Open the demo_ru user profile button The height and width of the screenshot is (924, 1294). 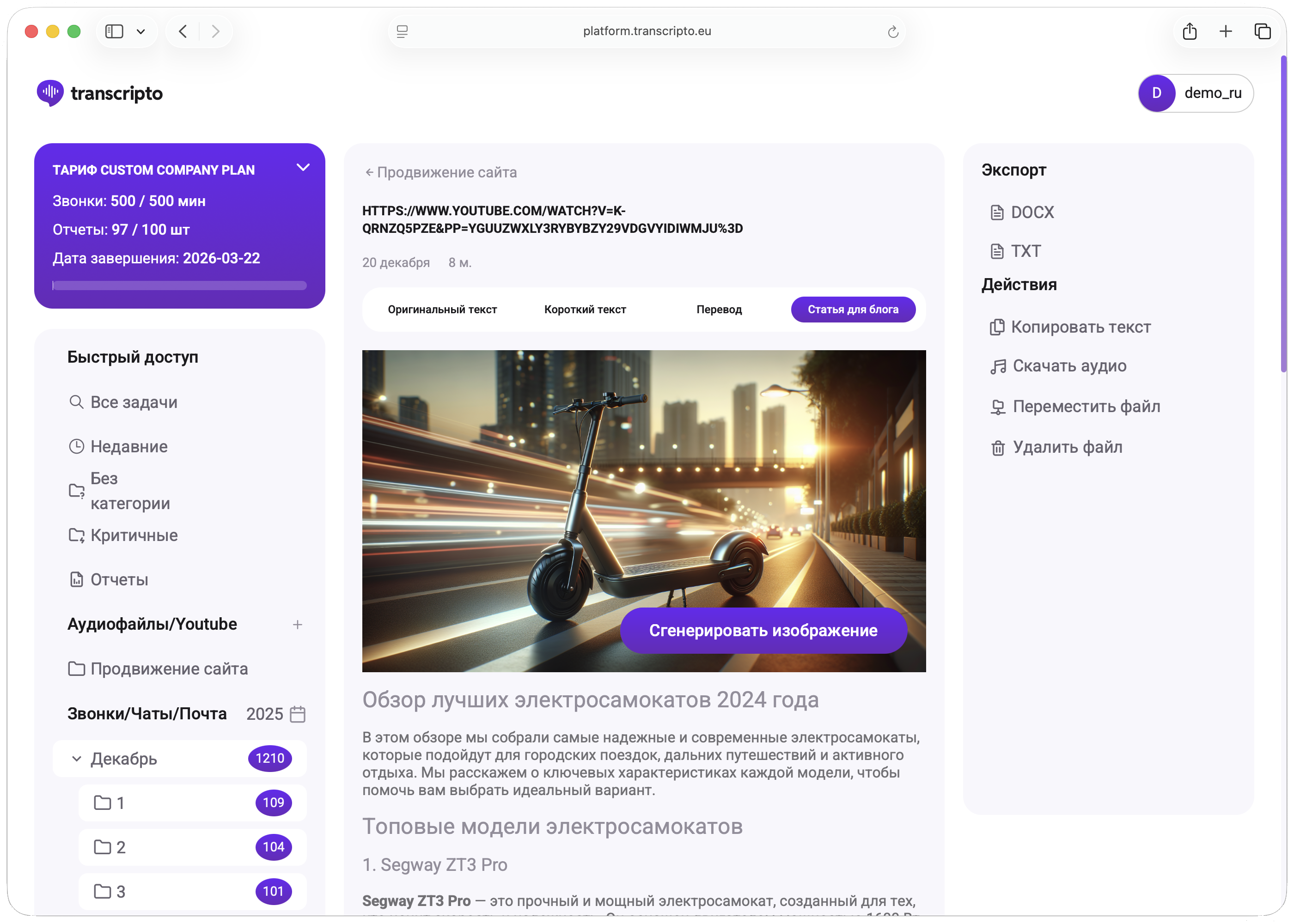pyautogui.click(x=1195, y=93)
